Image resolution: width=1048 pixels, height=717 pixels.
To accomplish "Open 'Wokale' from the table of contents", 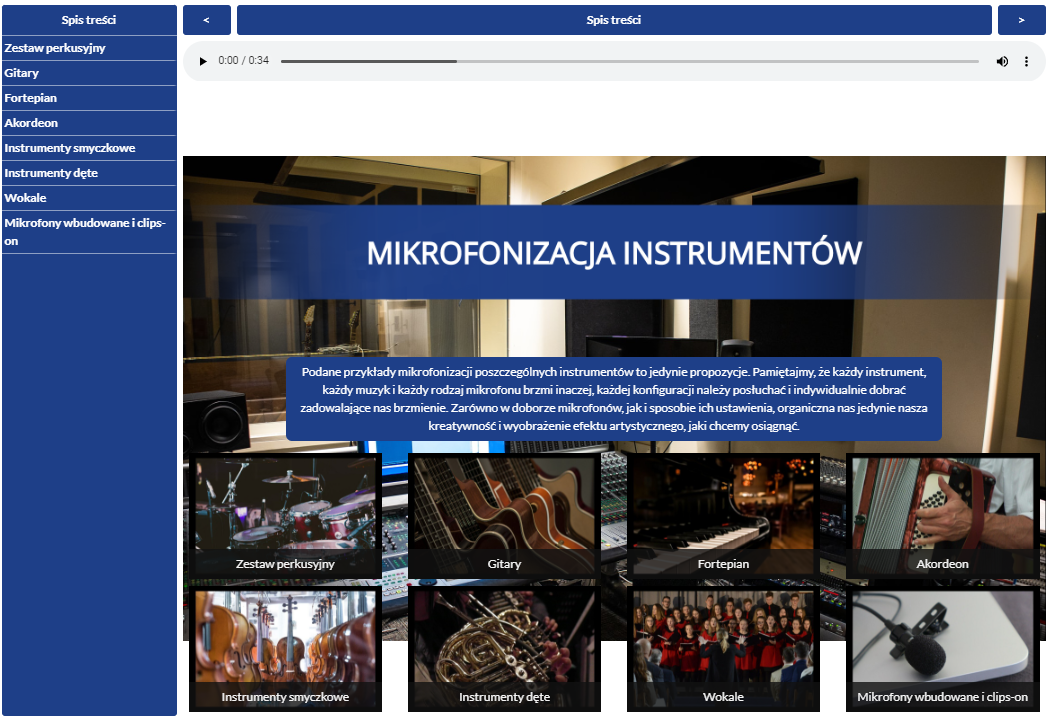I will pyautogui.click(x=88, y=197).
